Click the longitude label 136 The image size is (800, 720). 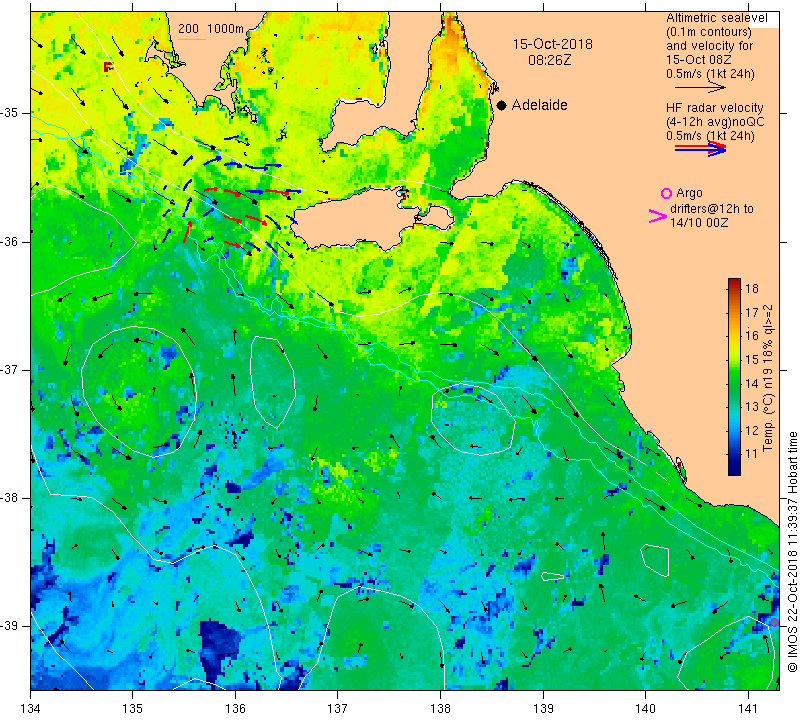click(x=235, y=708)
